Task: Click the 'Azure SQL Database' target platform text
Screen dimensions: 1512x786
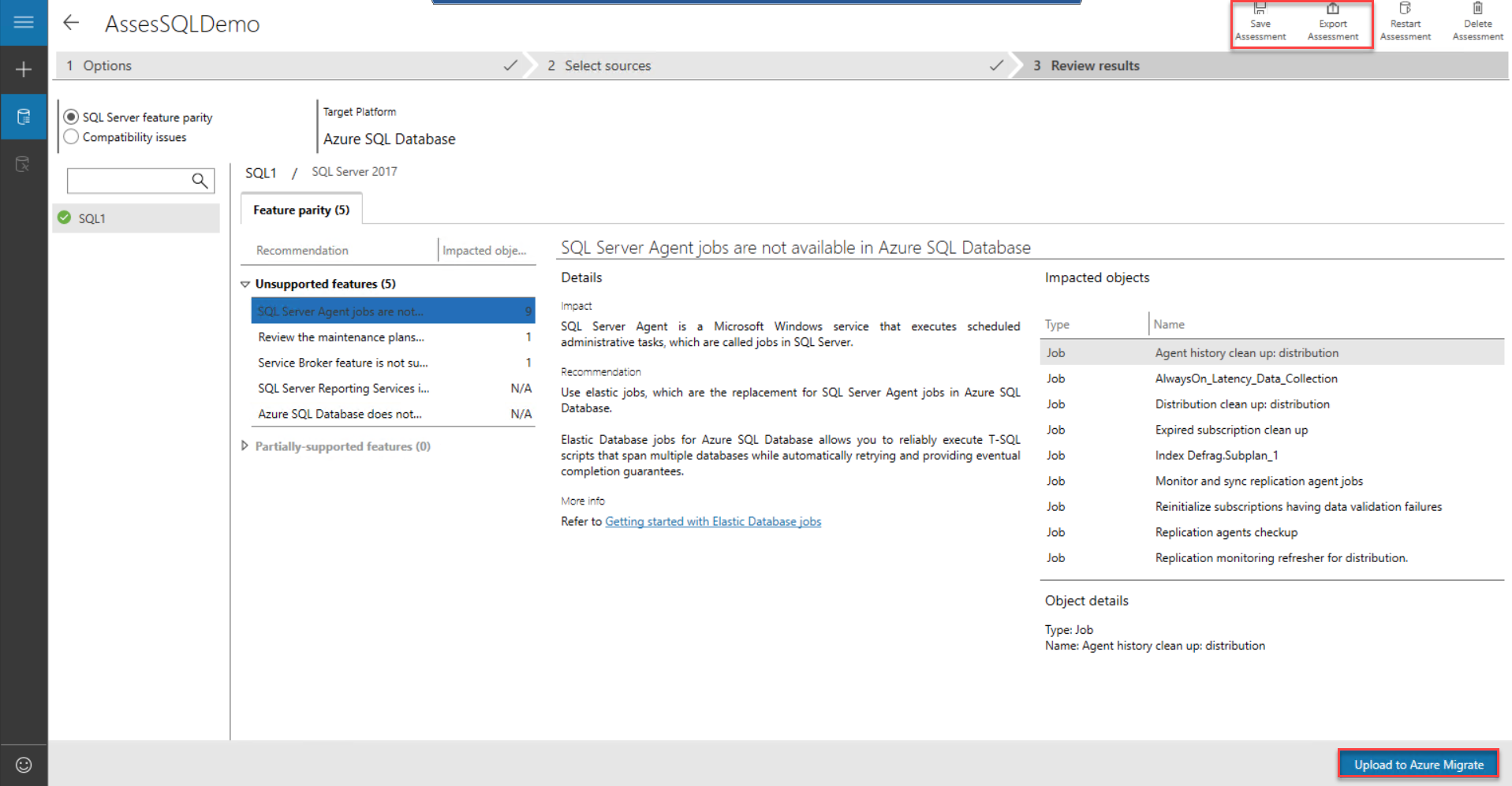Action: 389,139
